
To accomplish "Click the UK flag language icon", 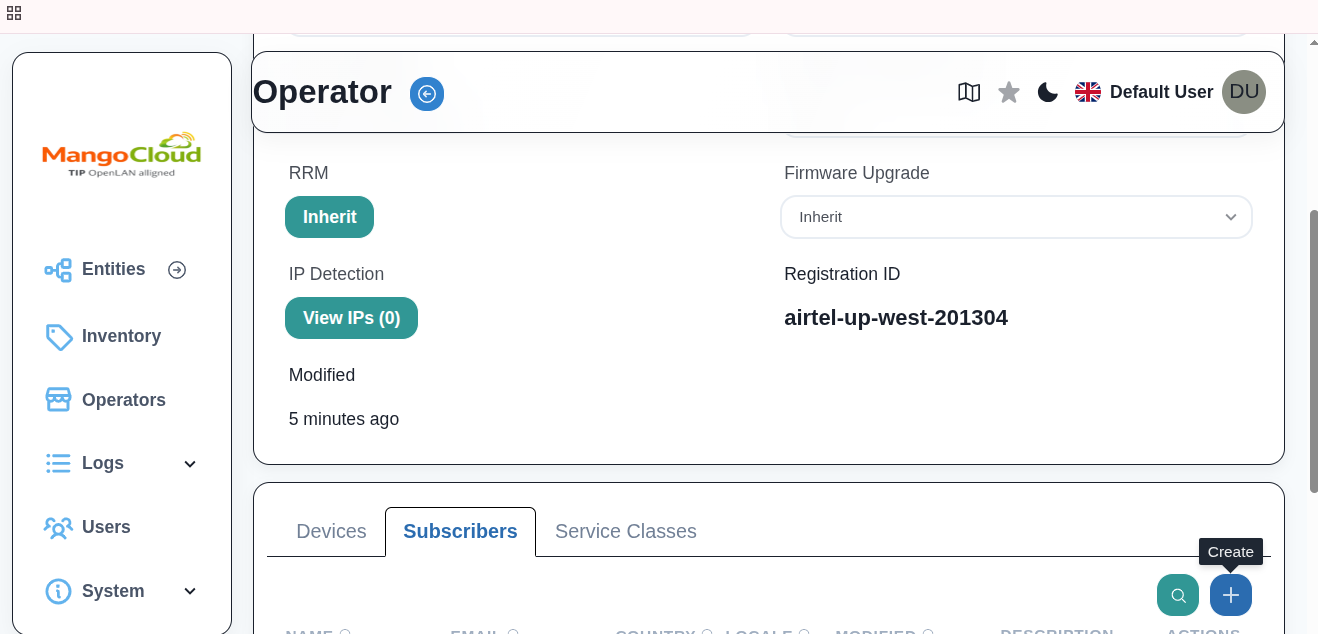I will point(1087,92).
